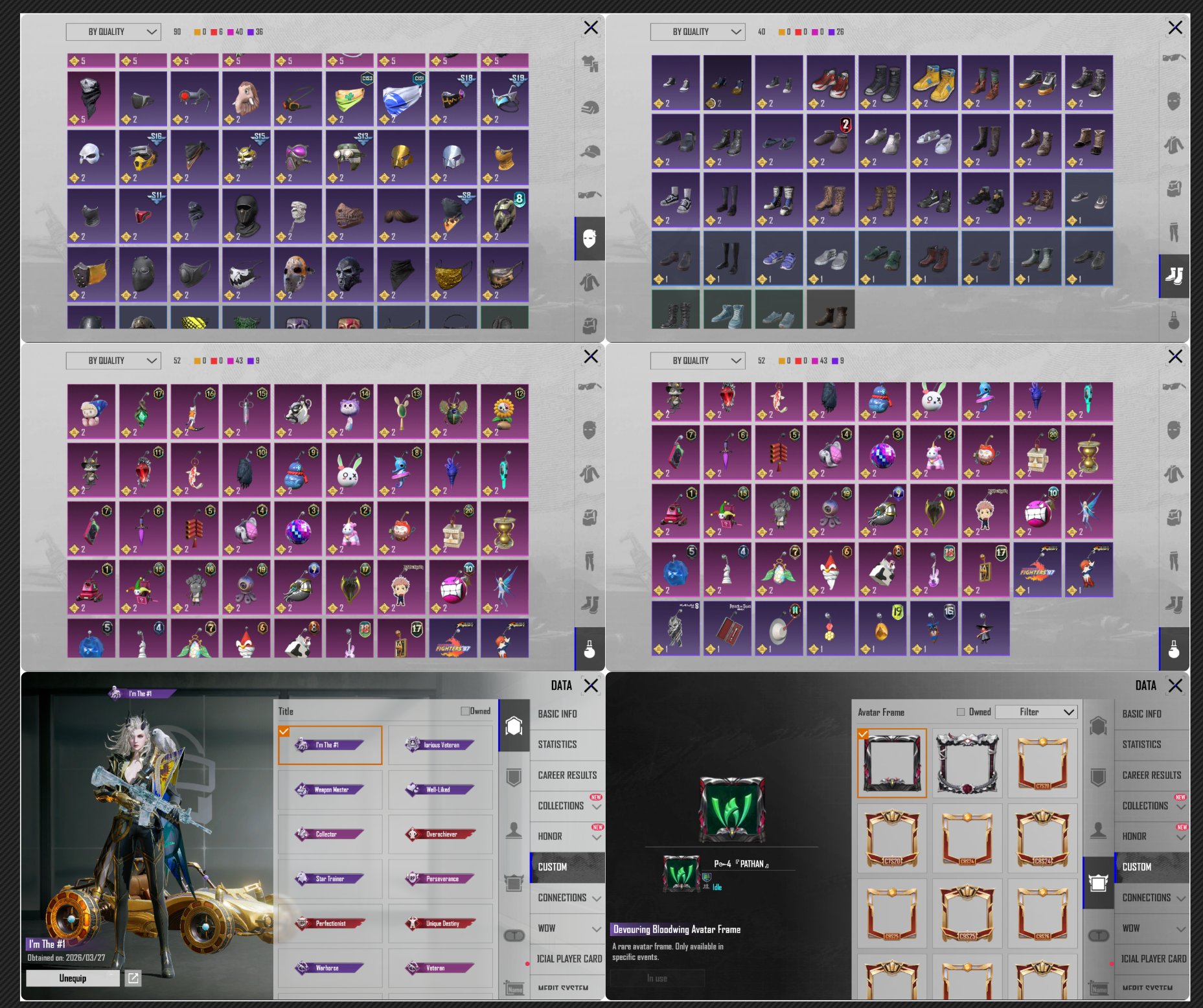
Task: Click the Unequip button
Action: tap(73, 978)
